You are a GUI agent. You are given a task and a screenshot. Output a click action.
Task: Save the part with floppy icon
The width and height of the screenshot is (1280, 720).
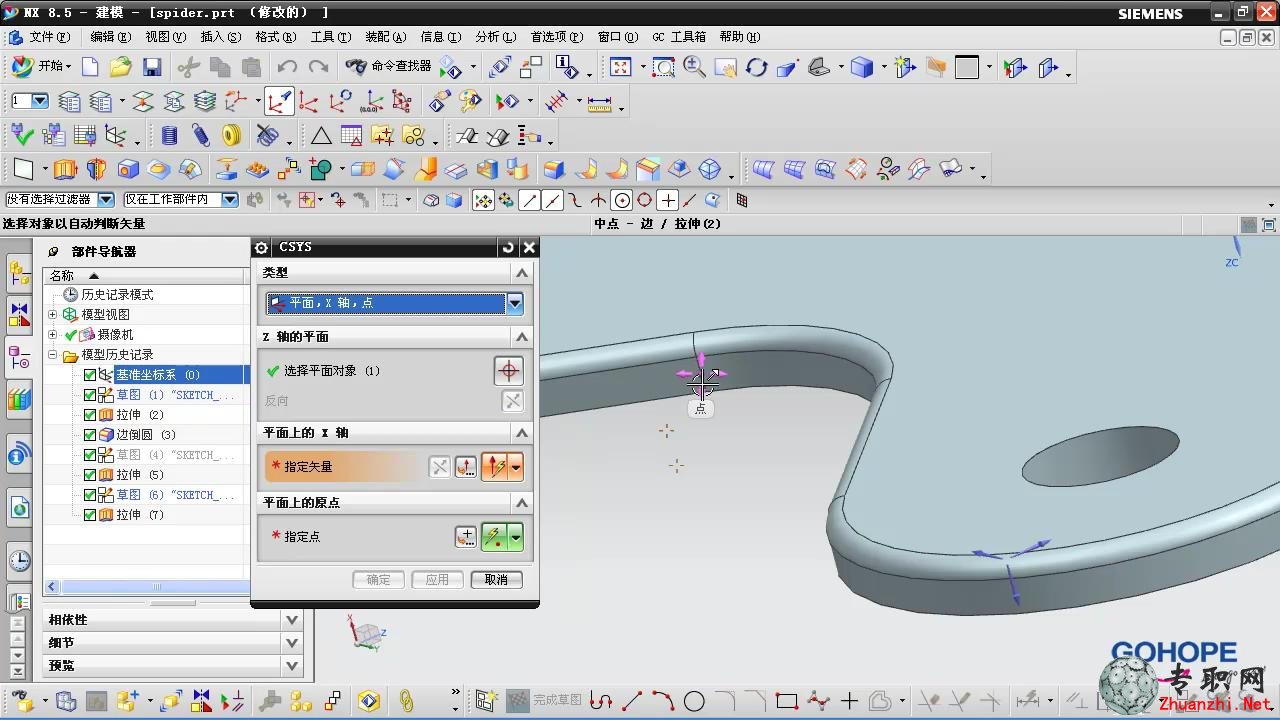(x=152, y=67)
